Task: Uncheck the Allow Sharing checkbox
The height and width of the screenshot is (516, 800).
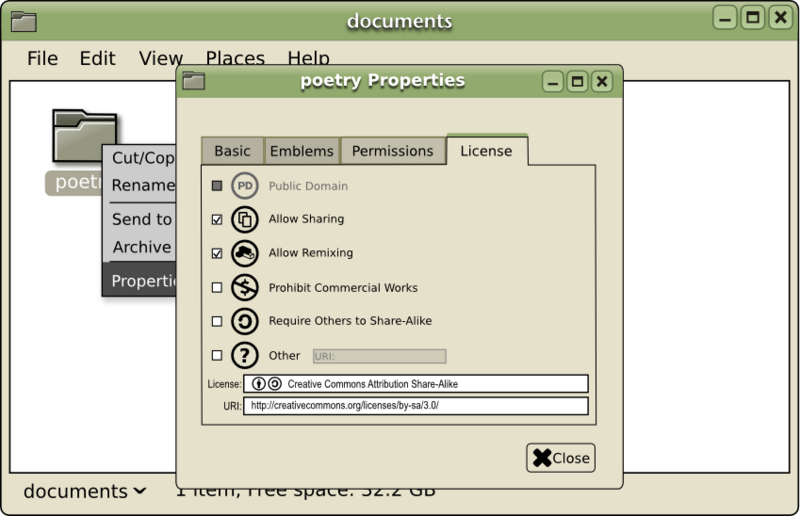Action: [x=217, y=219]
